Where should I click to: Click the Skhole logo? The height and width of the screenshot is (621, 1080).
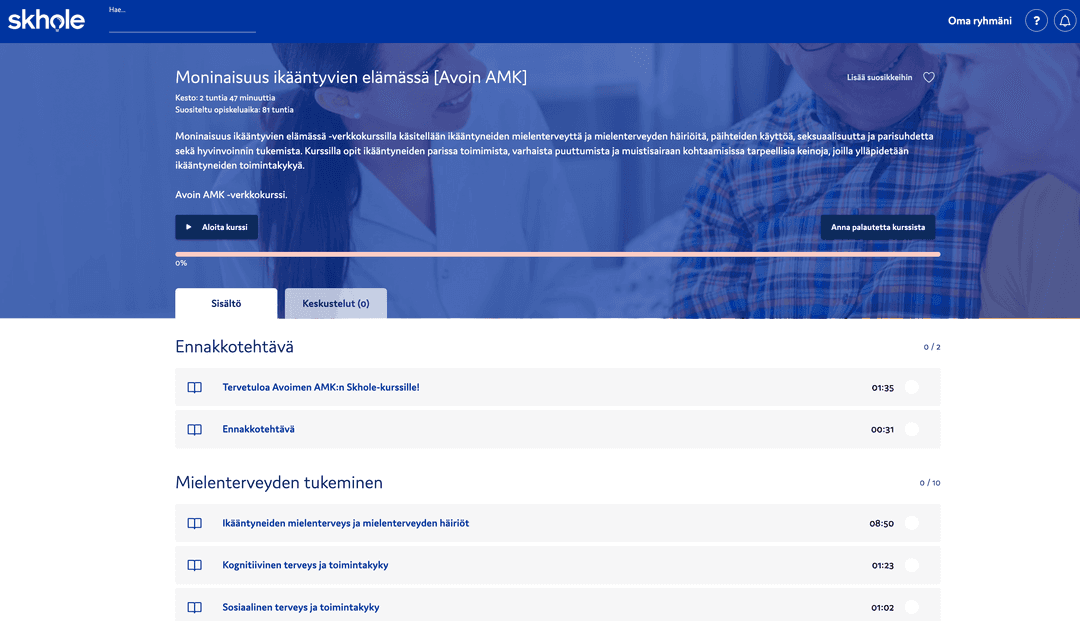pos(46,20)
